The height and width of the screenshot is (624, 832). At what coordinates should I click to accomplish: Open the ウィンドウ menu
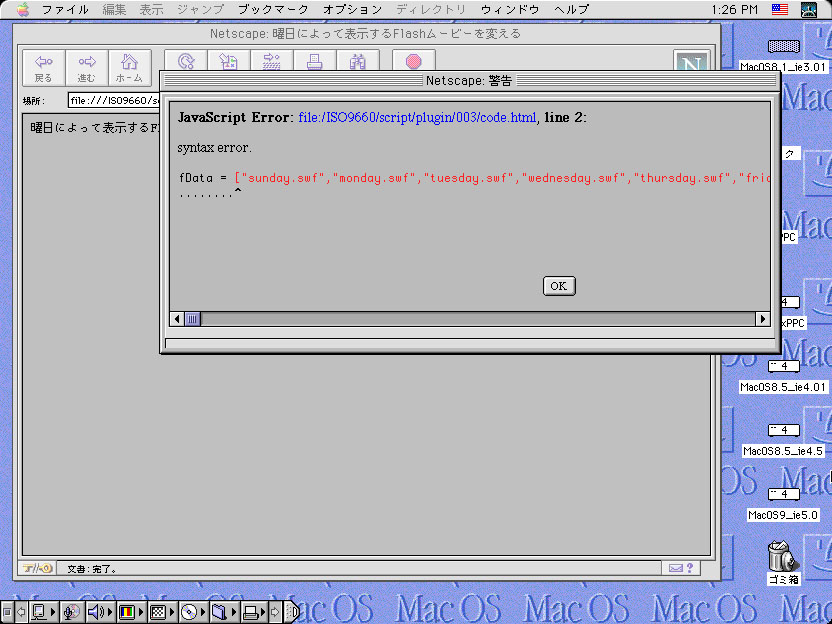510,10
